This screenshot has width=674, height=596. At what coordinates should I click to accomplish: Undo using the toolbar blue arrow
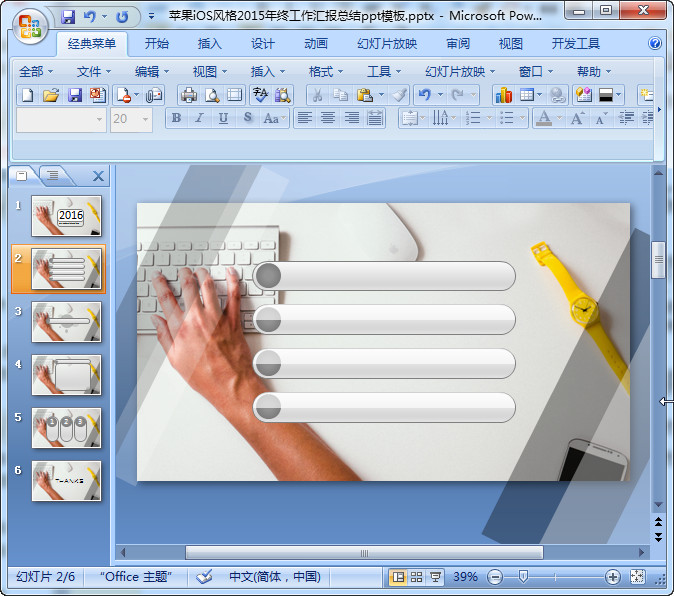[425, 95]
